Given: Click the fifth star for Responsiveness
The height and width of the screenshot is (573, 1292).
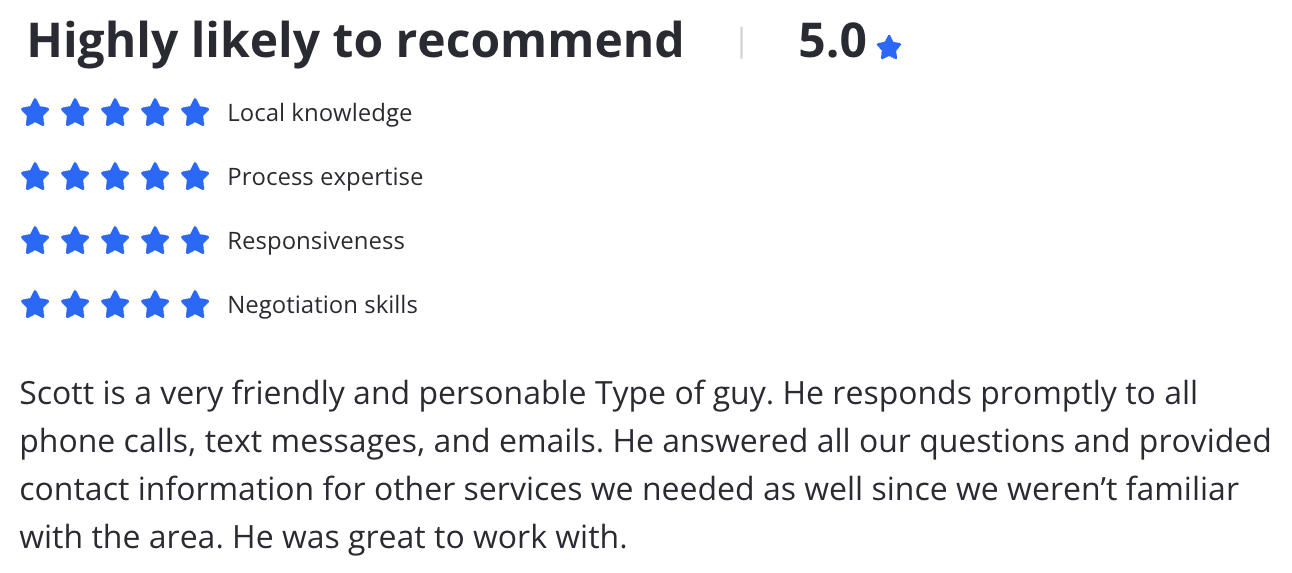Looking at the screenshot, I should pyautogui.click(x=195, y=241).
